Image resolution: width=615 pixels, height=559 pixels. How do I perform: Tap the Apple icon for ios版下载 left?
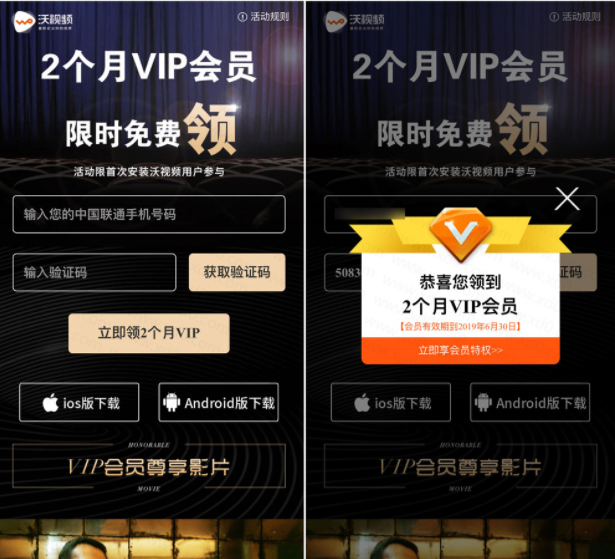tap(51, 402)
